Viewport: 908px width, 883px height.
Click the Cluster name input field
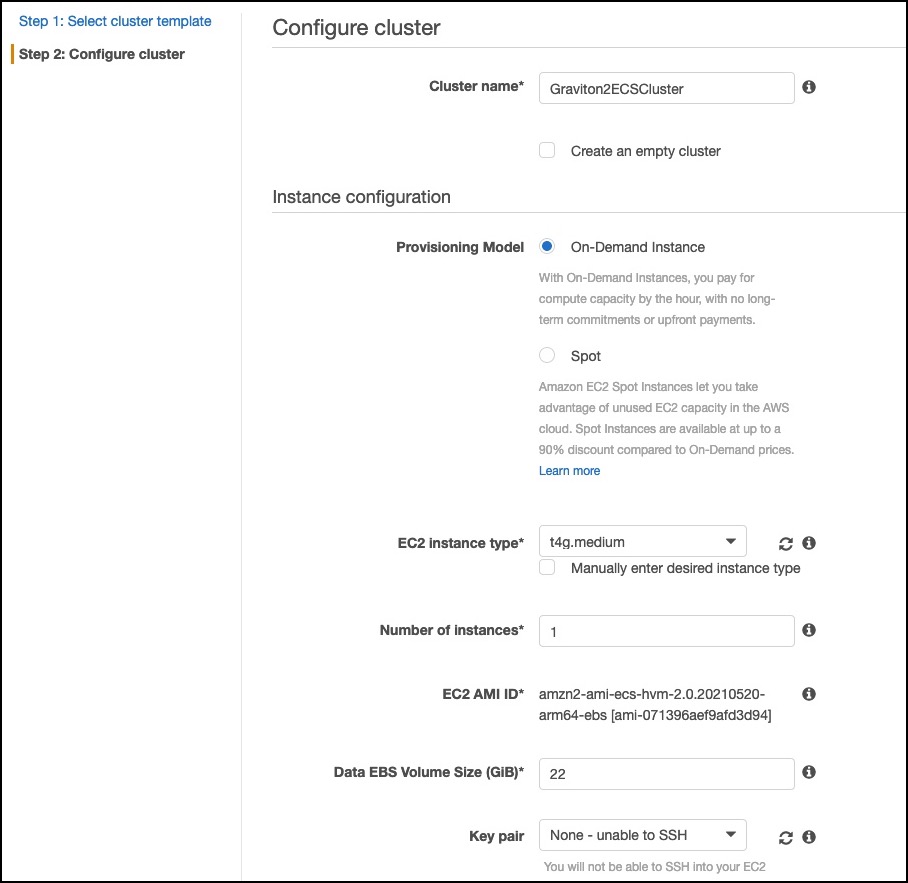click(667, 88)
